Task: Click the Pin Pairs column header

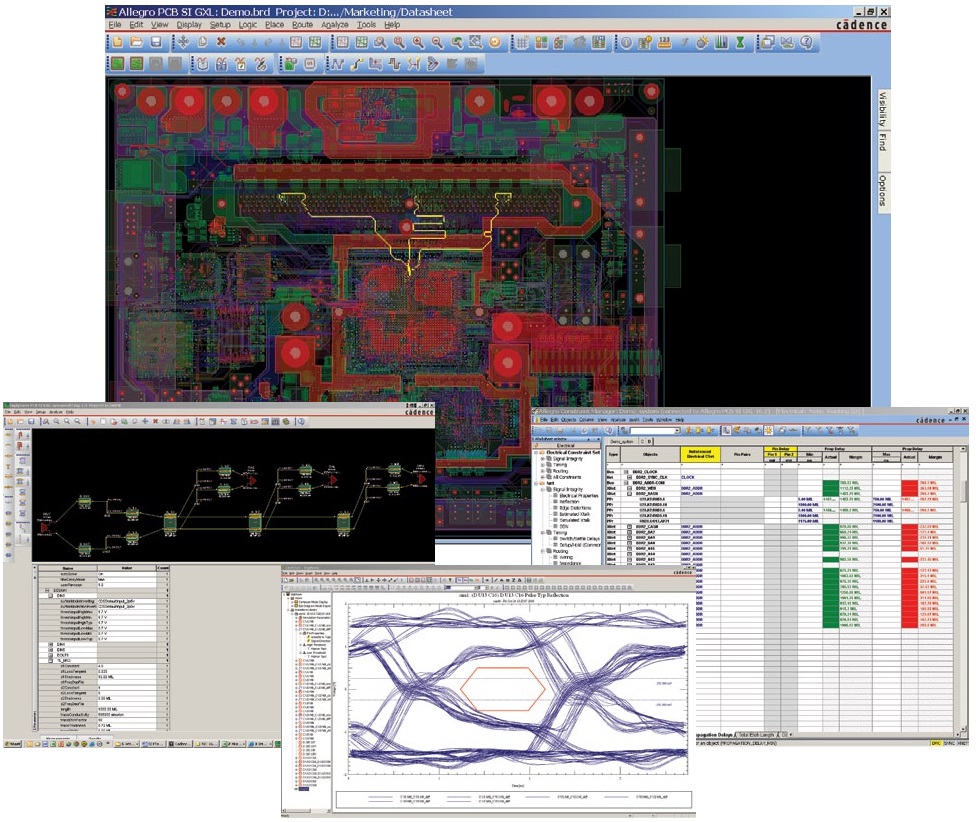Action: coord(742,454)
